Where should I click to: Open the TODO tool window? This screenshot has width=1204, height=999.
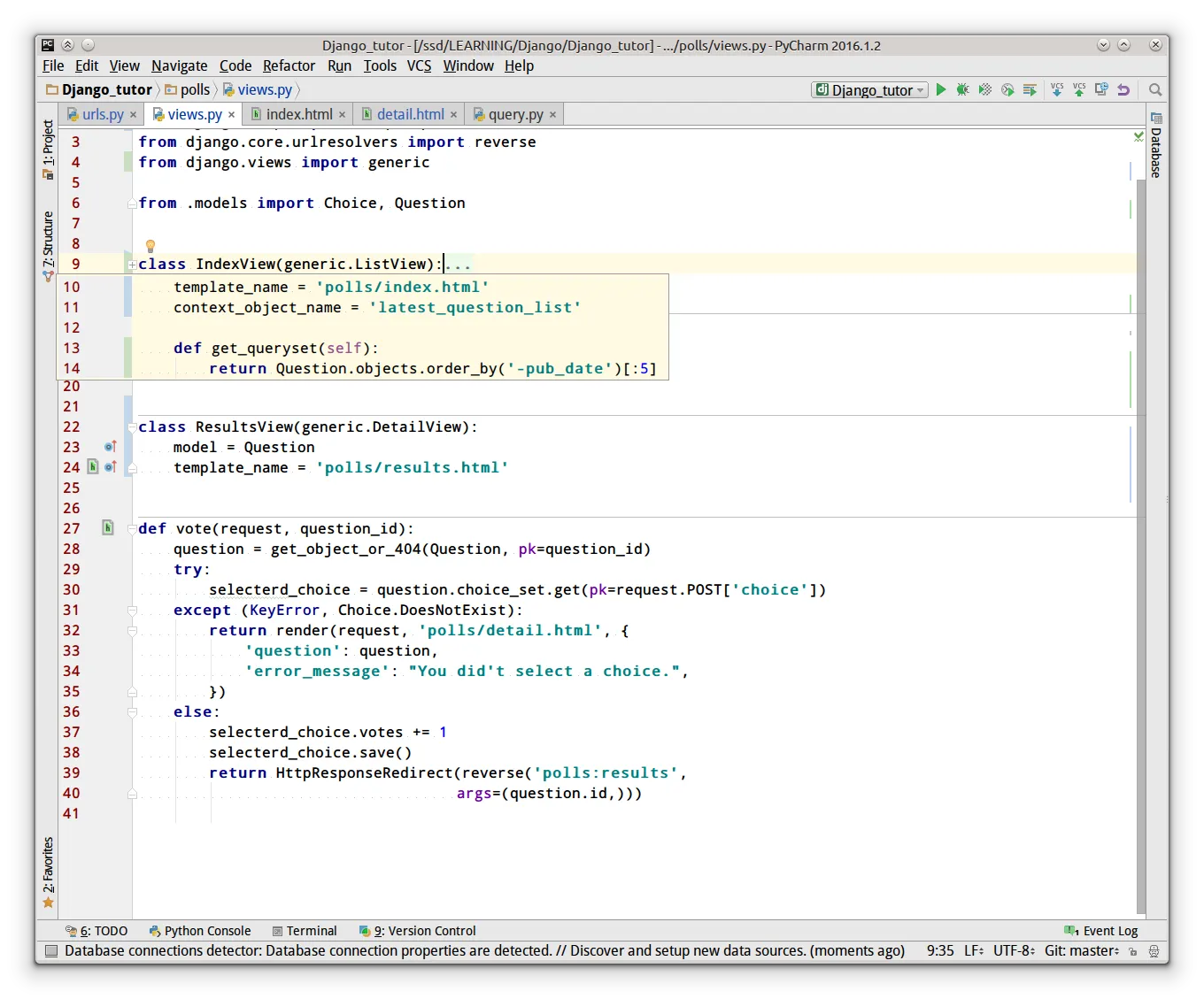click(x=96, y=931)
